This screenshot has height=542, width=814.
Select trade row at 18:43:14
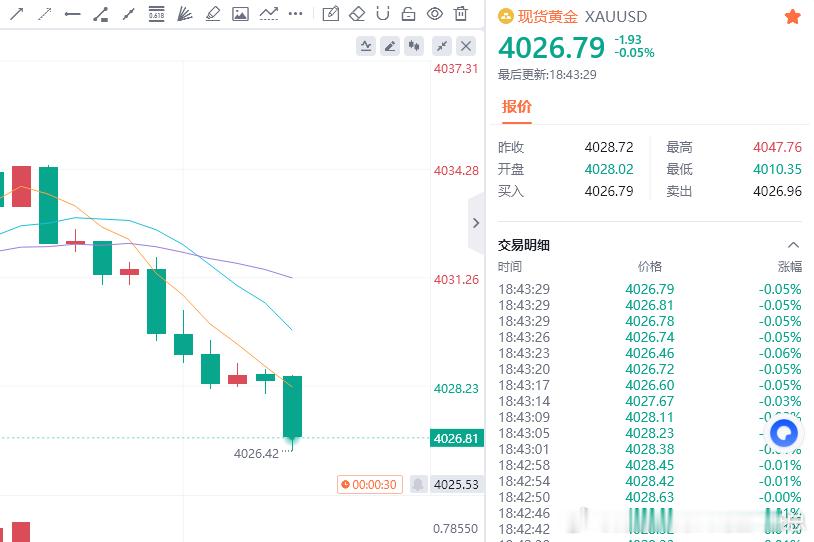coord(650,401)
